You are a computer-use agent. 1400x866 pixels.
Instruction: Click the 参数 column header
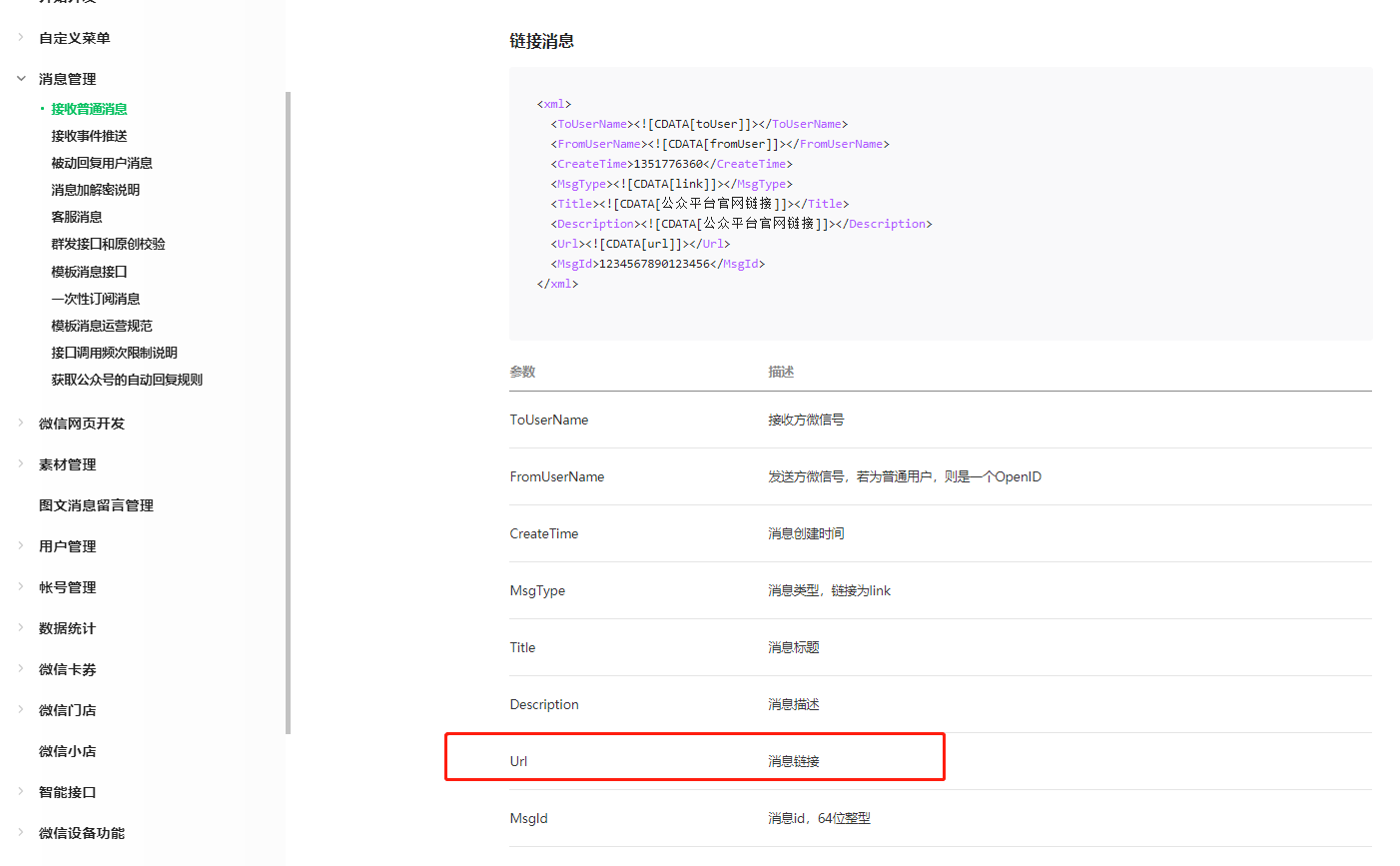click(522, 372)
